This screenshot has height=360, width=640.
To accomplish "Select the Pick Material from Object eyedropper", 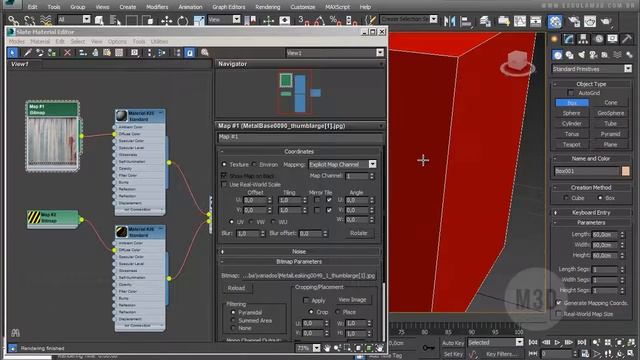I will coord(27,53).
